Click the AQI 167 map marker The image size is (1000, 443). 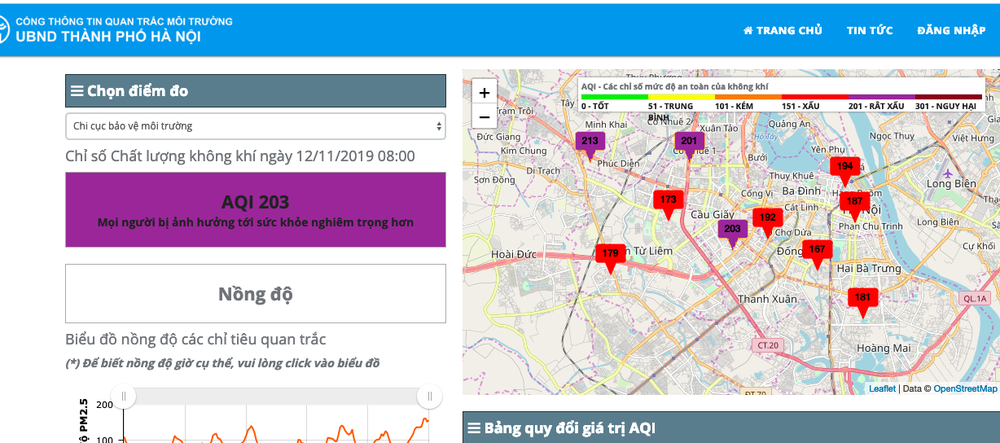(817, 254)
